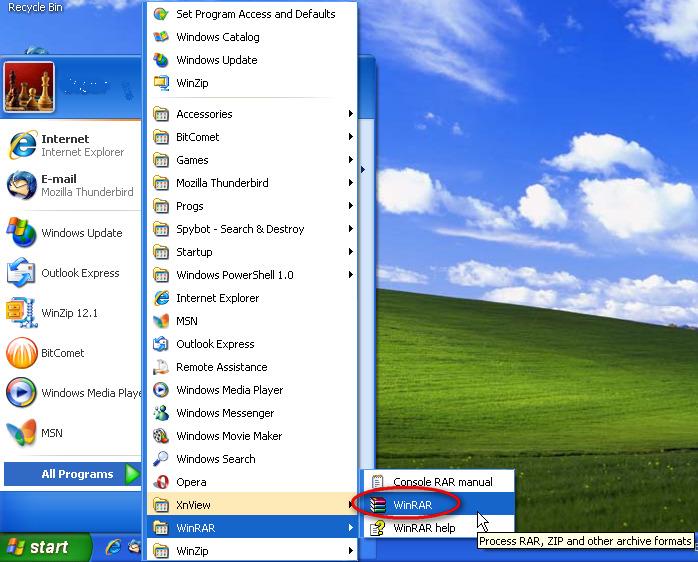Expand Windows PowerShell 1.0 submenu arrow

[351, 275]
